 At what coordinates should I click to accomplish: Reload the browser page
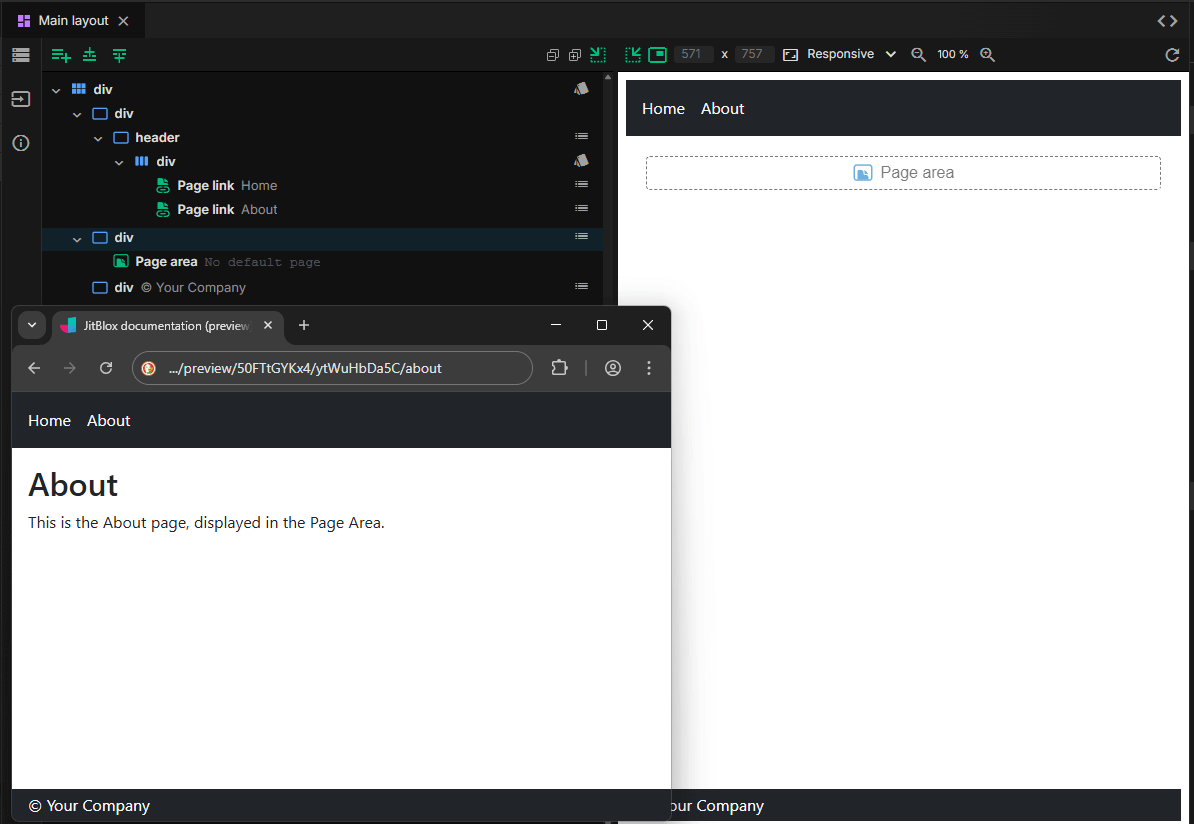(106, 368)
